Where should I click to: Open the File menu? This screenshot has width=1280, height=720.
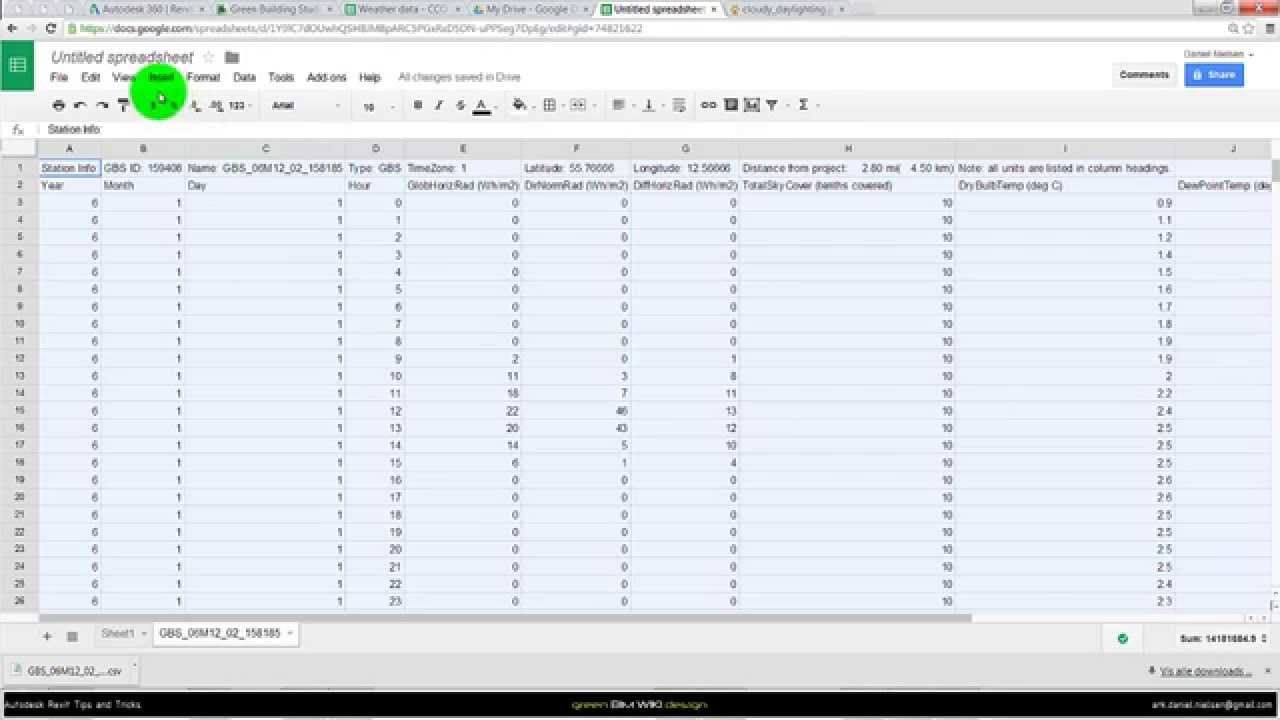tap(59, 77)
